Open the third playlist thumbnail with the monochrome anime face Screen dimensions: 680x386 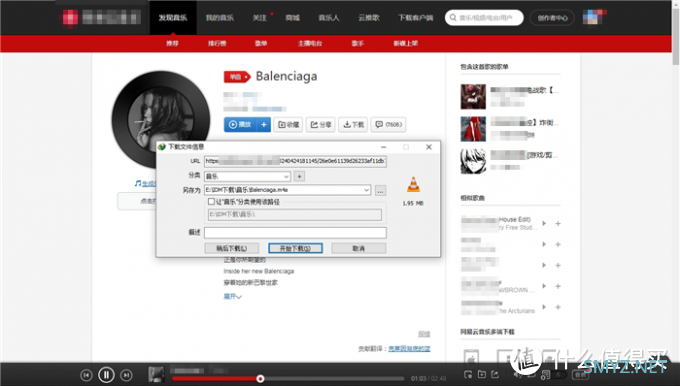tap(473, 161)
